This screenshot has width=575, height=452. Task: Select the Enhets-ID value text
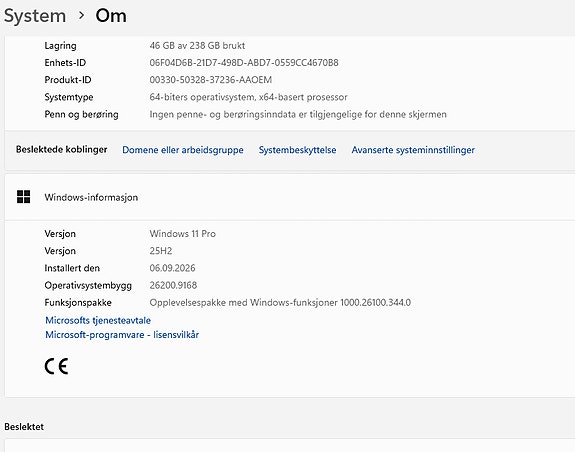244,63
